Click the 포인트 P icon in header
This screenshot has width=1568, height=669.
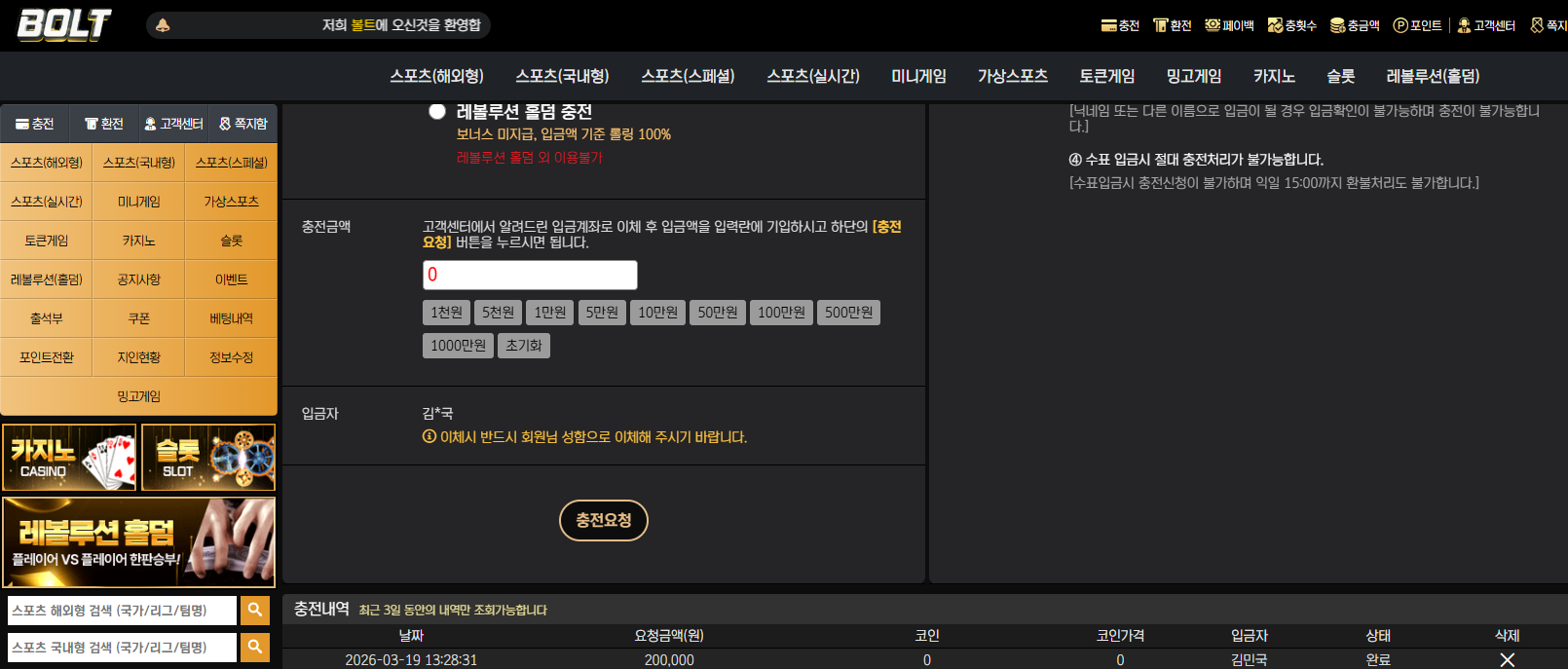[1400, 25]
